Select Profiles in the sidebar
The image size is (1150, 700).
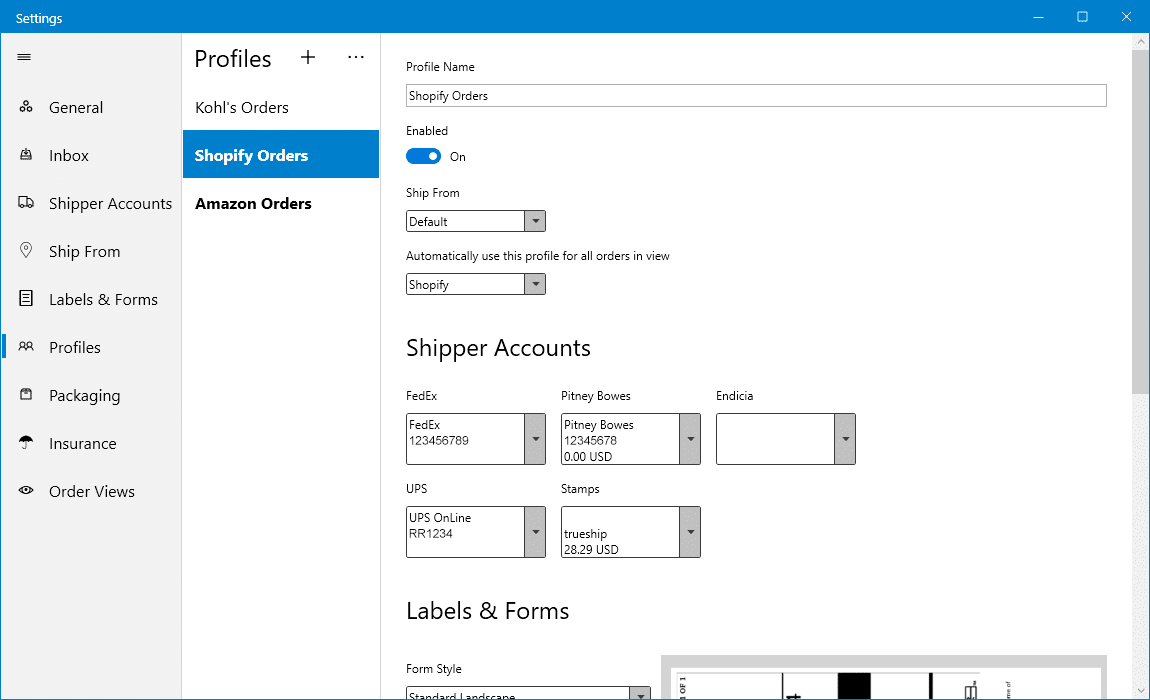(91, 347)
